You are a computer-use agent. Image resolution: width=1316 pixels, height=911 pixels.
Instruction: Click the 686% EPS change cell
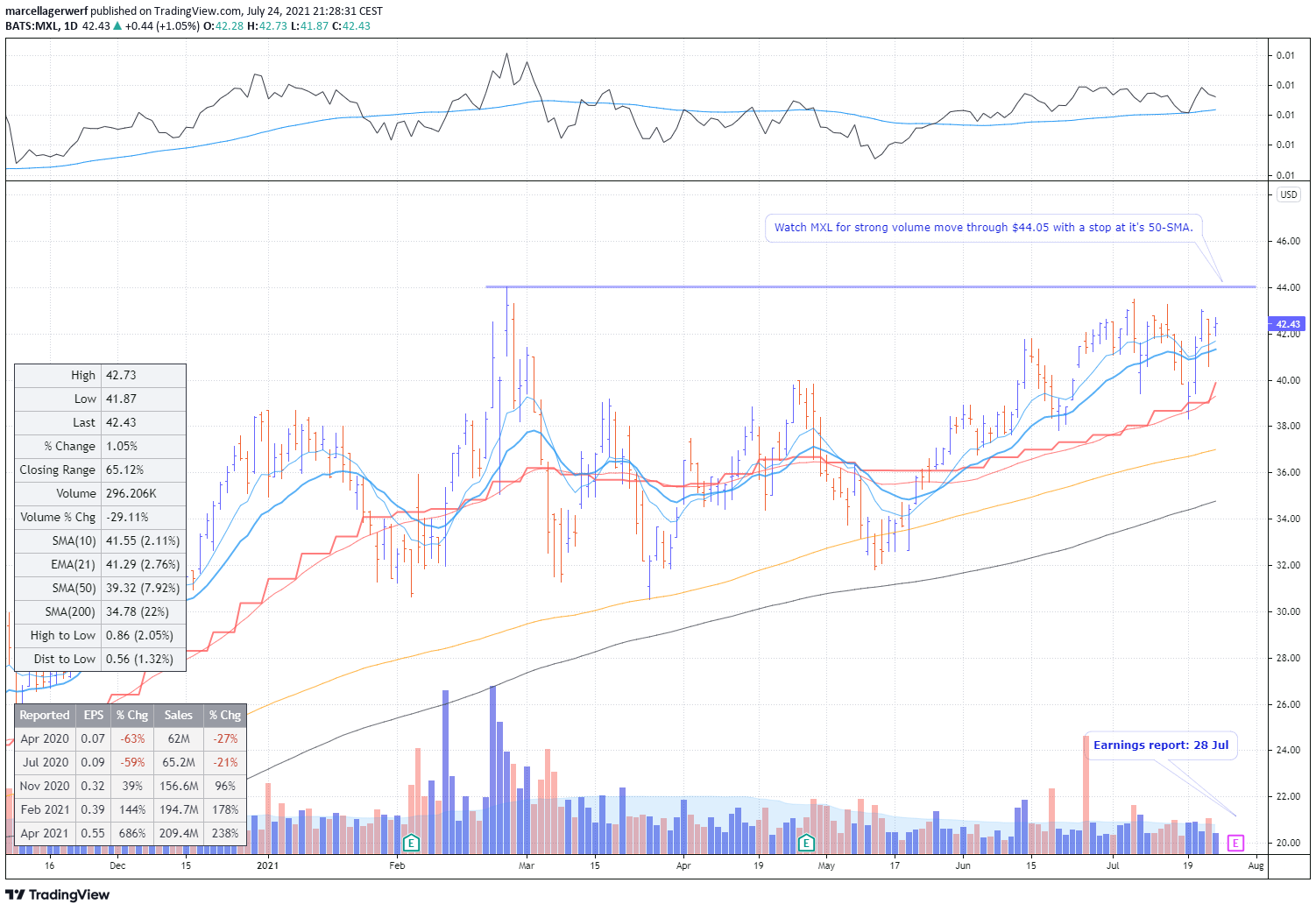[x=132, y=833]
